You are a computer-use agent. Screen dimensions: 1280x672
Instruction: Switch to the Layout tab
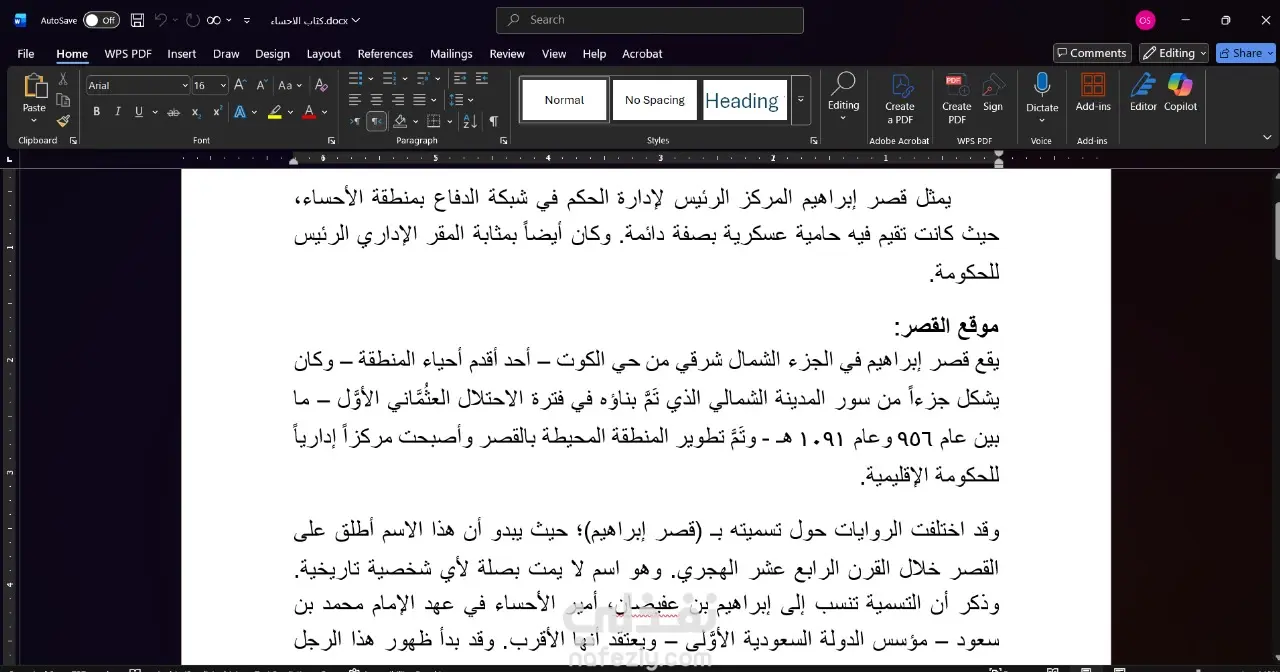[x=323, y=54]
